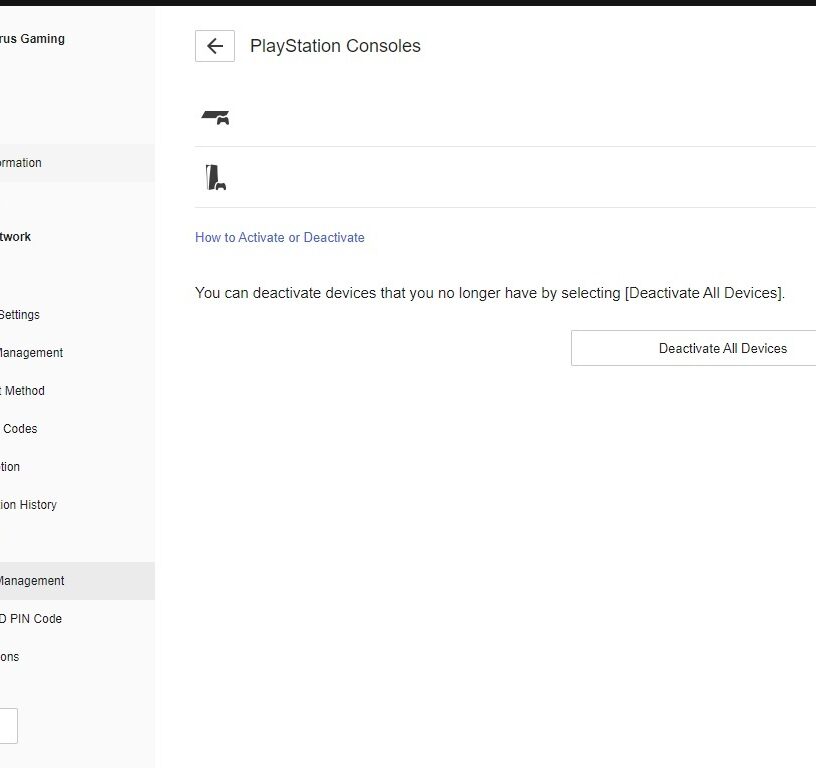Open the sidebar item ending in 'ormation'
The height and width of the screenshot is (768, 816).
[77, 163]
